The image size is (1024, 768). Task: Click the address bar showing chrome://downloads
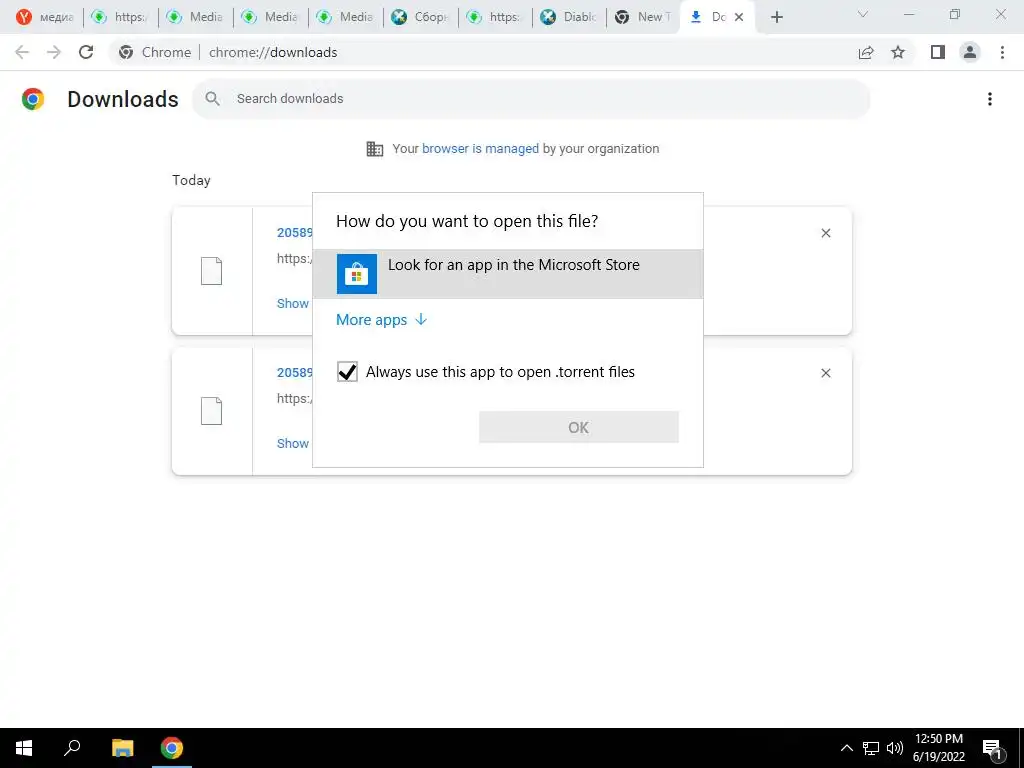click(482, 52)
